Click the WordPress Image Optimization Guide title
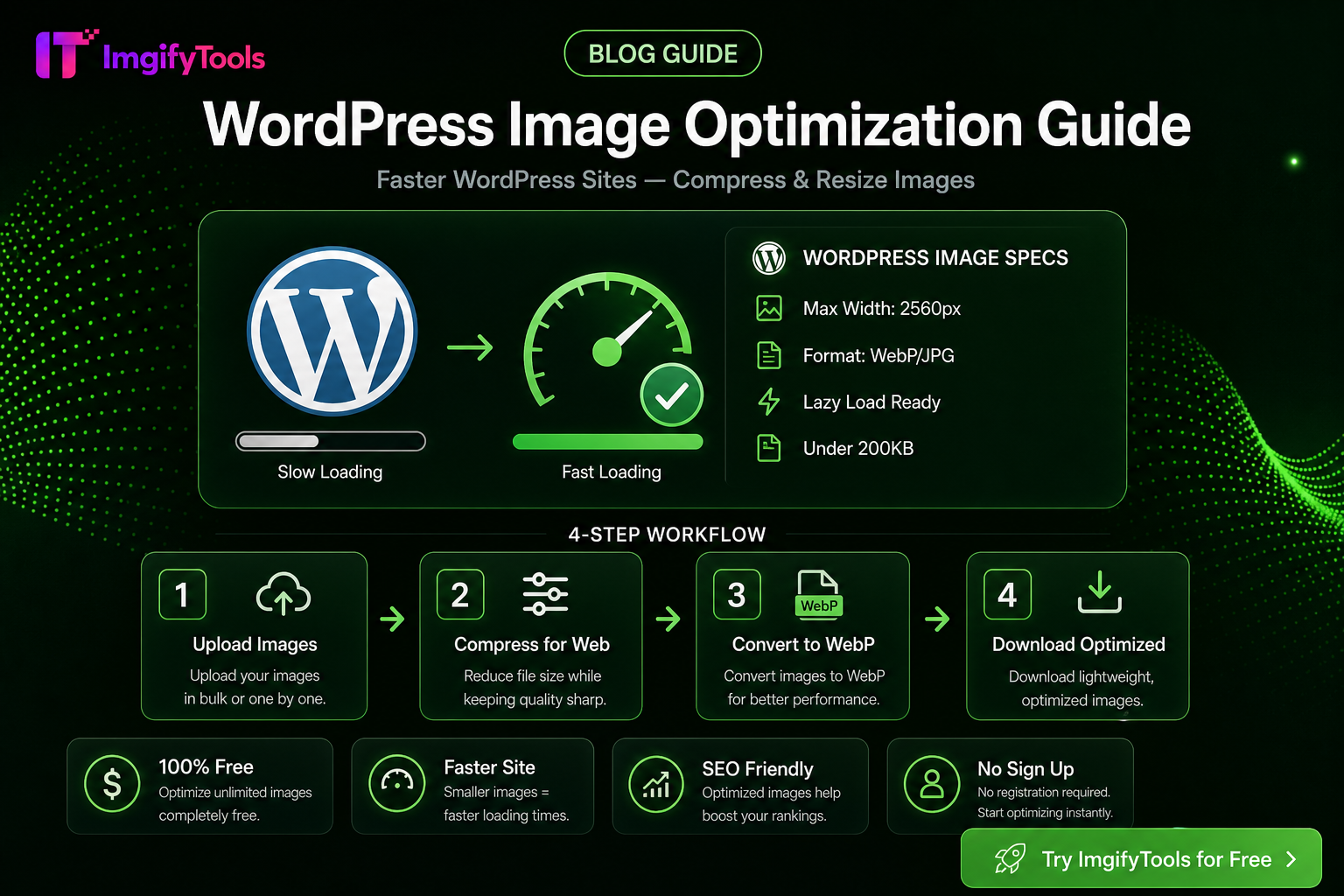The height and width of the screenshot is (896, 1344). tap(696, 125)
